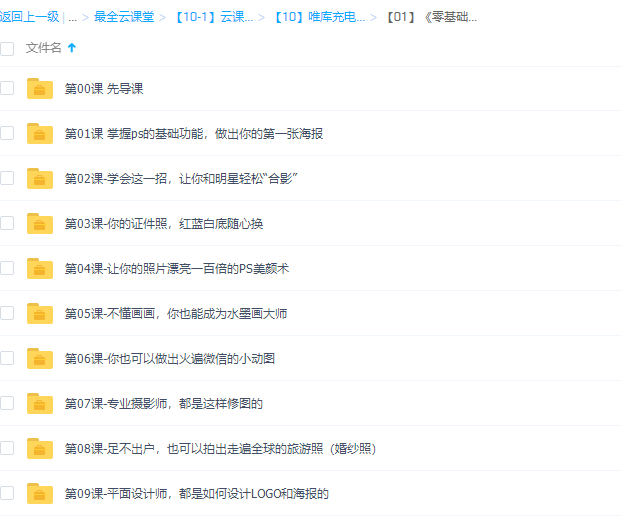The height and width of the screenshot is (519, 622).
Task: Click folder icon next to 第02课 lesson
Action: tap(40, 178)
